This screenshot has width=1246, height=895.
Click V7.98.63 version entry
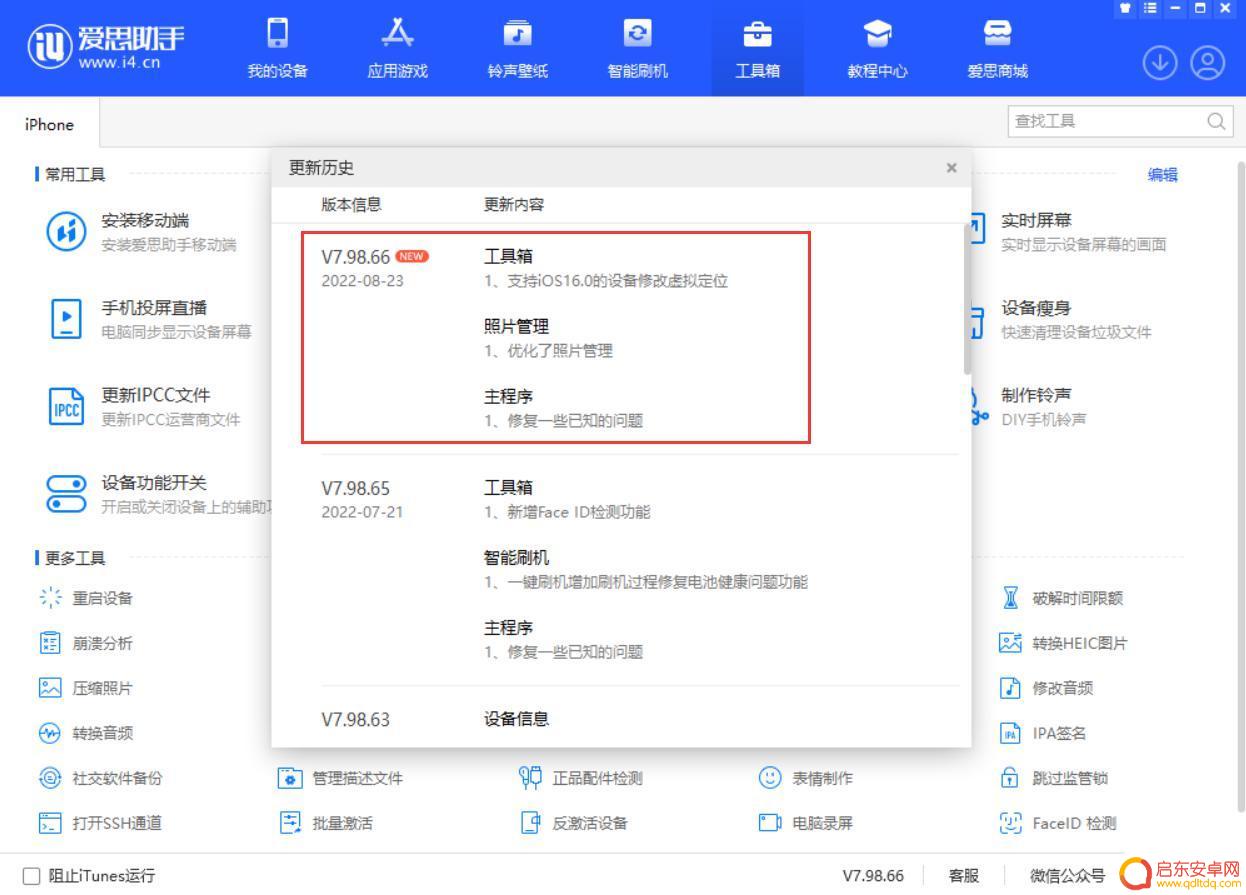click(355, 719)
